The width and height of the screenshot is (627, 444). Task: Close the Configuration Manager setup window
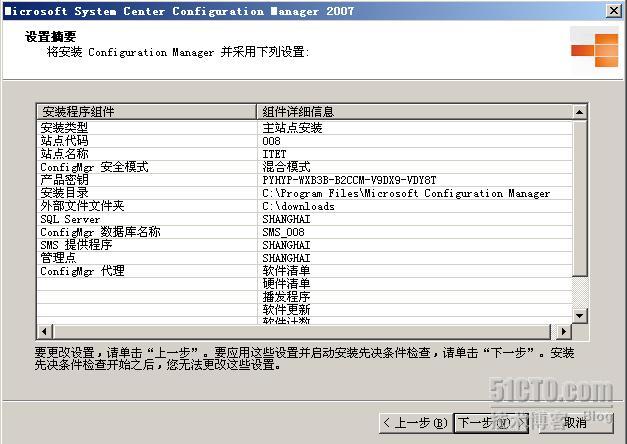coord(613,11)
